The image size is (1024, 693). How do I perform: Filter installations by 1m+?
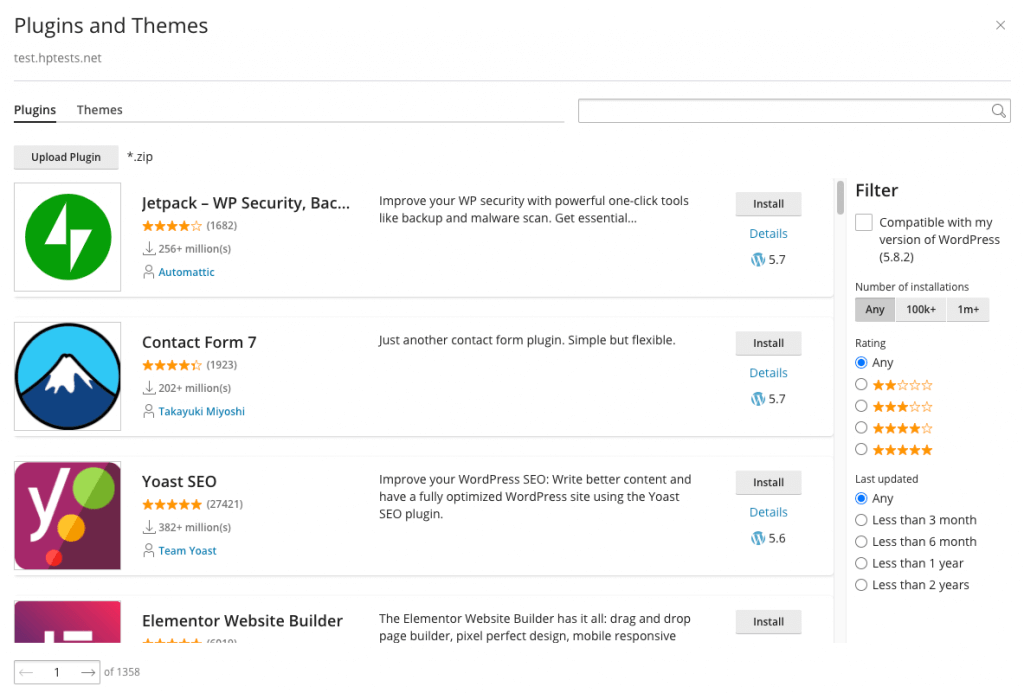tap(968, 310)
